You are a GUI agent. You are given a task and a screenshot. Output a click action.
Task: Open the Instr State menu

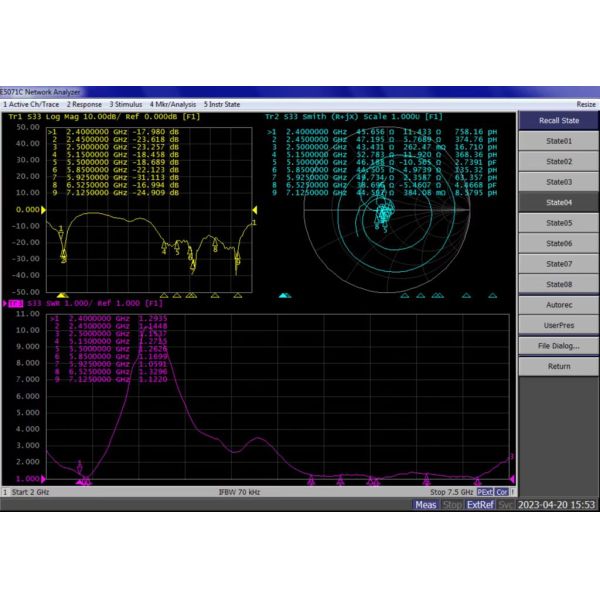[222, 104]
